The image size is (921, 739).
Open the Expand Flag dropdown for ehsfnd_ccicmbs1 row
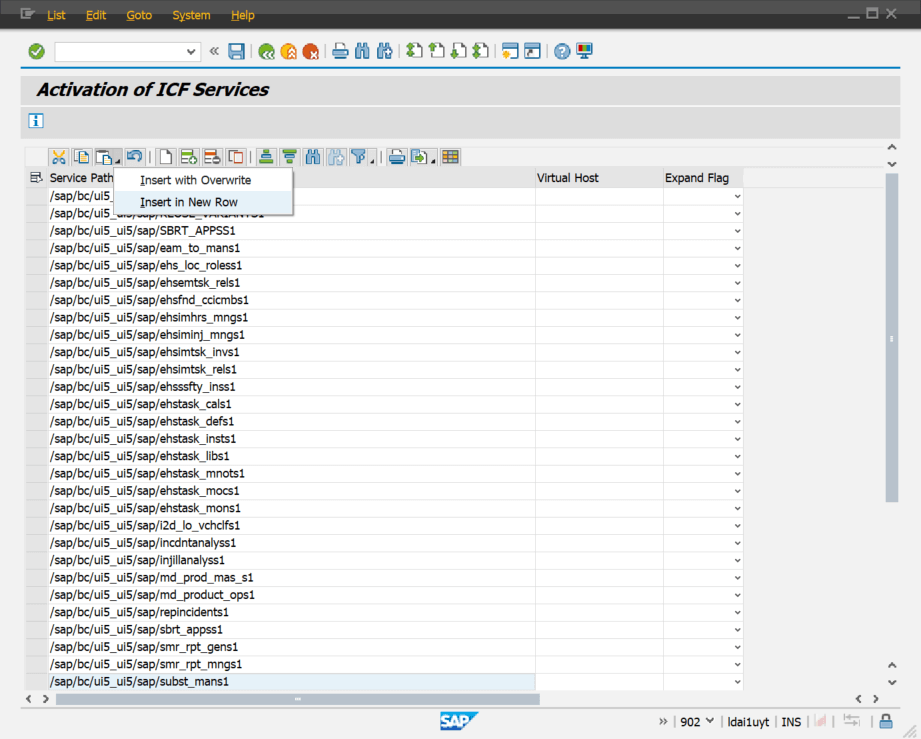click(x=737, y=300)
